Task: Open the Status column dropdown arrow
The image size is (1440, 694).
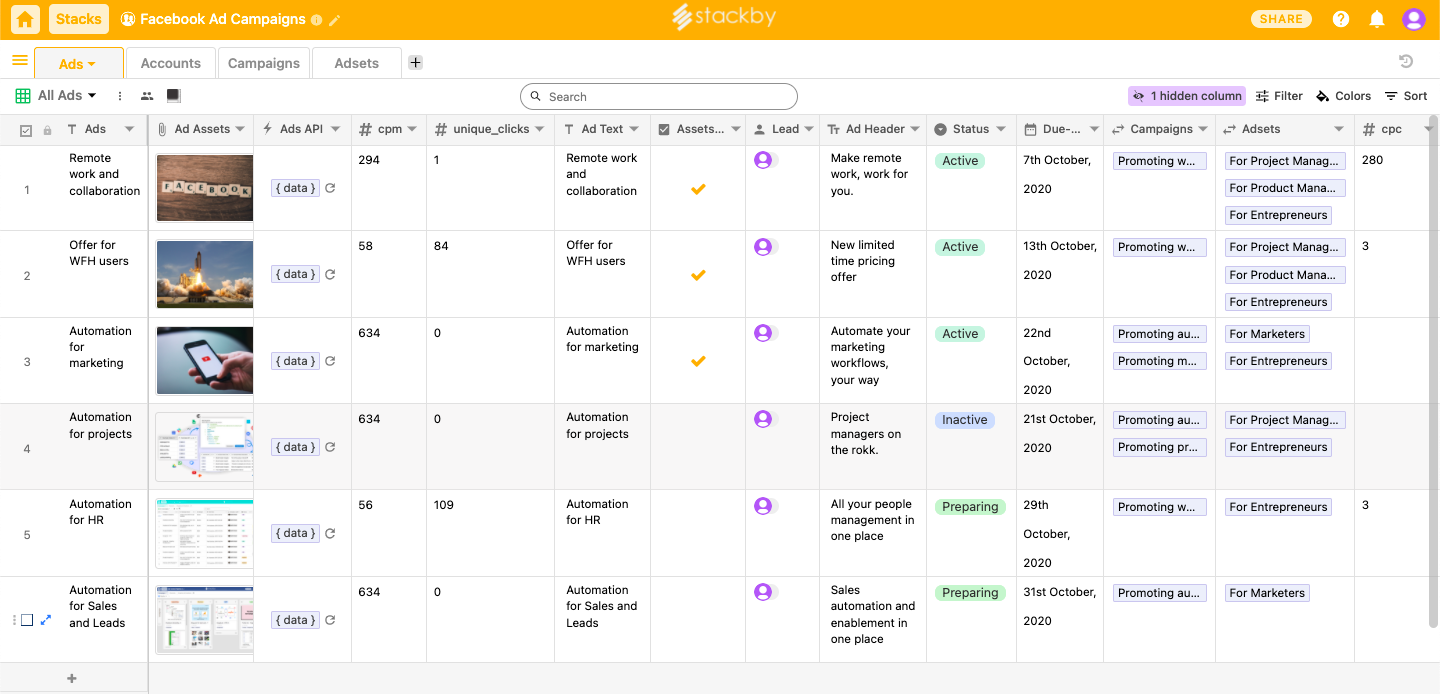Action: click(1003, 129)
